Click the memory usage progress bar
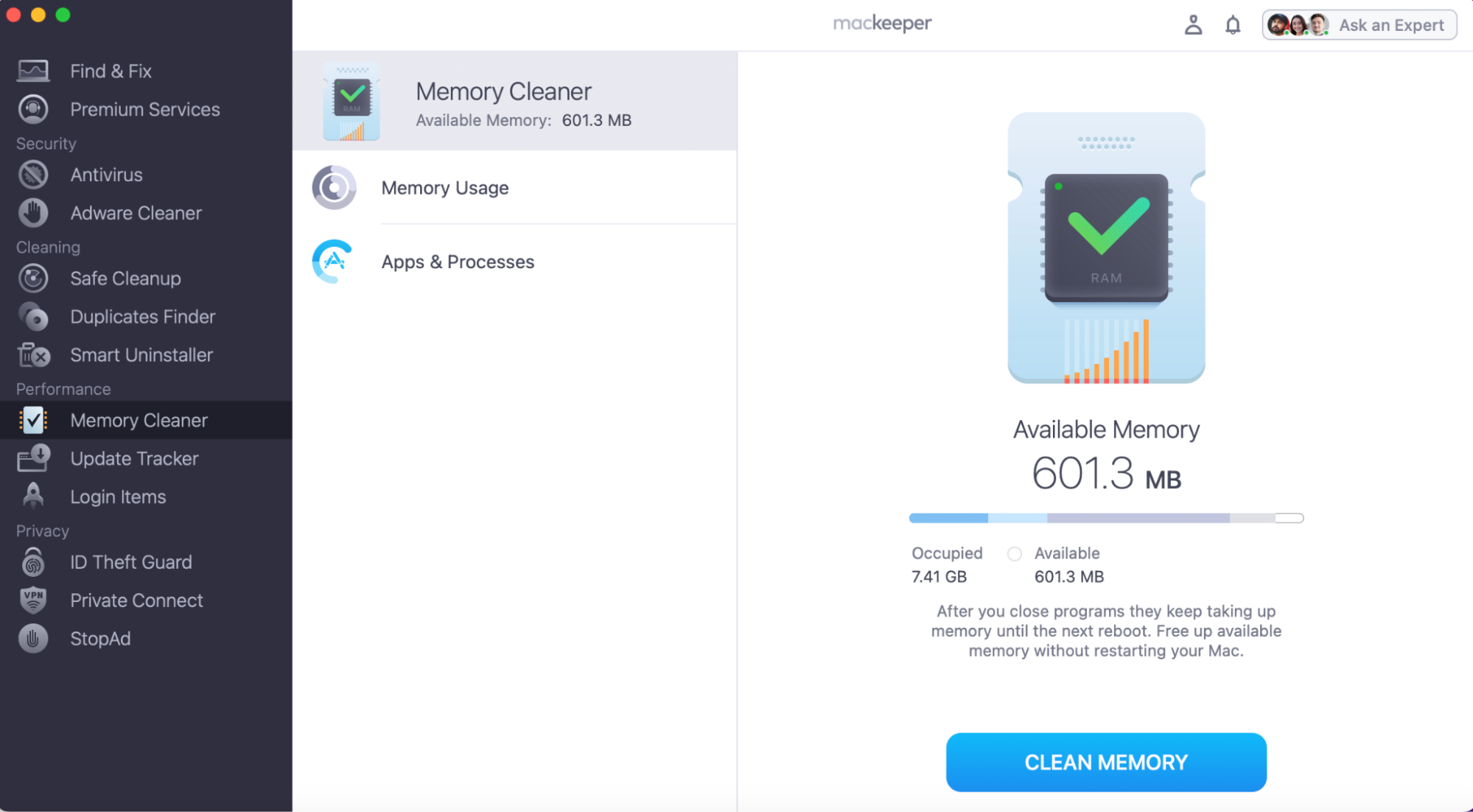 click(x=1105, y=518)
